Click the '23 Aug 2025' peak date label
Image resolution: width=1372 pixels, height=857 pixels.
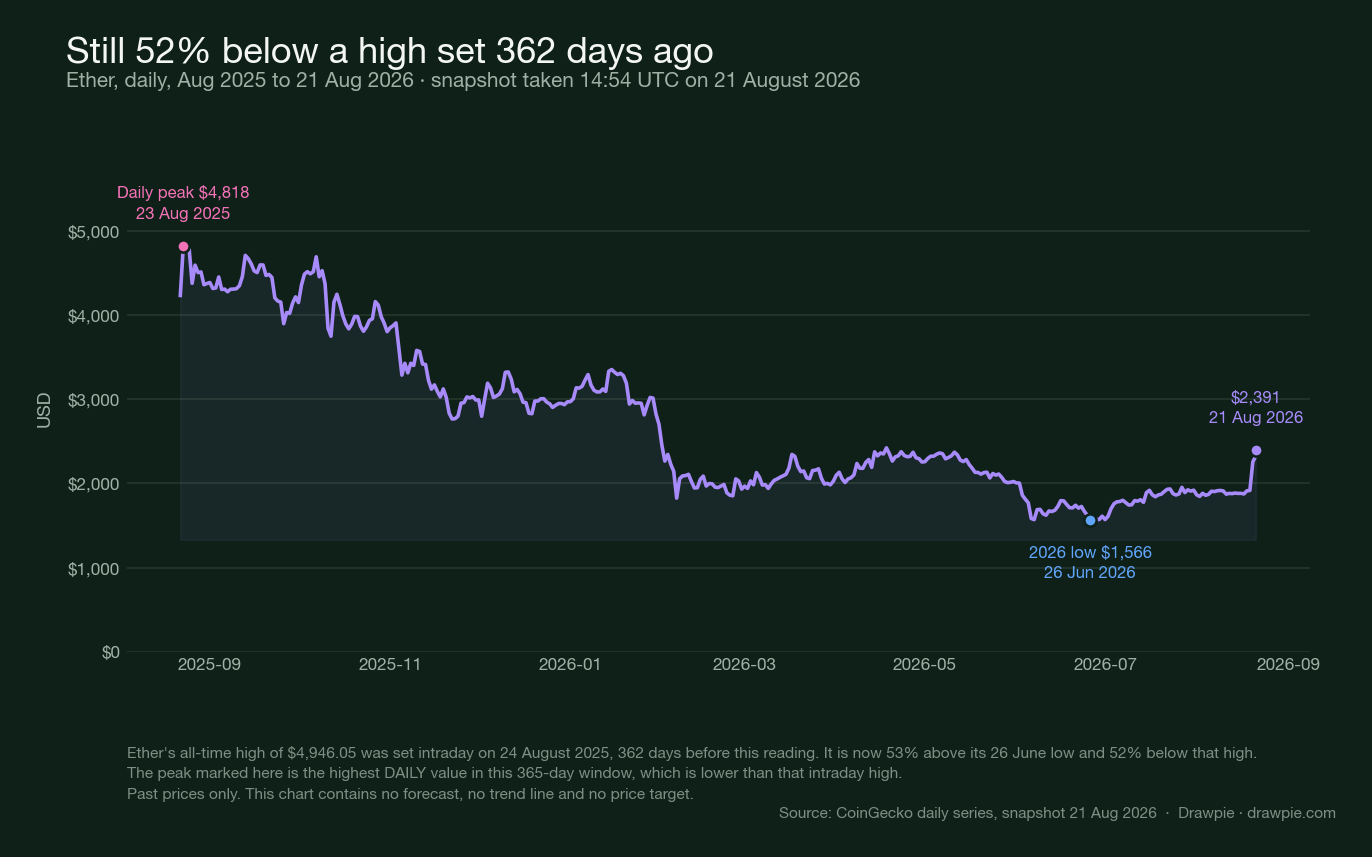pyautogui.click(x=183, y=213)
